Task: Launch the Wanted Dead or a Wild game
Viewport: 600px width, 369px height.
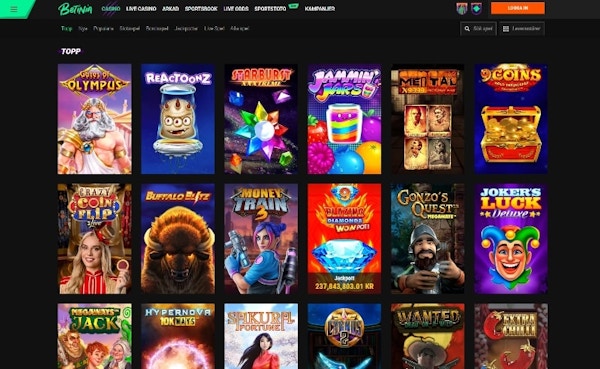Action: [x=428, y=336]
